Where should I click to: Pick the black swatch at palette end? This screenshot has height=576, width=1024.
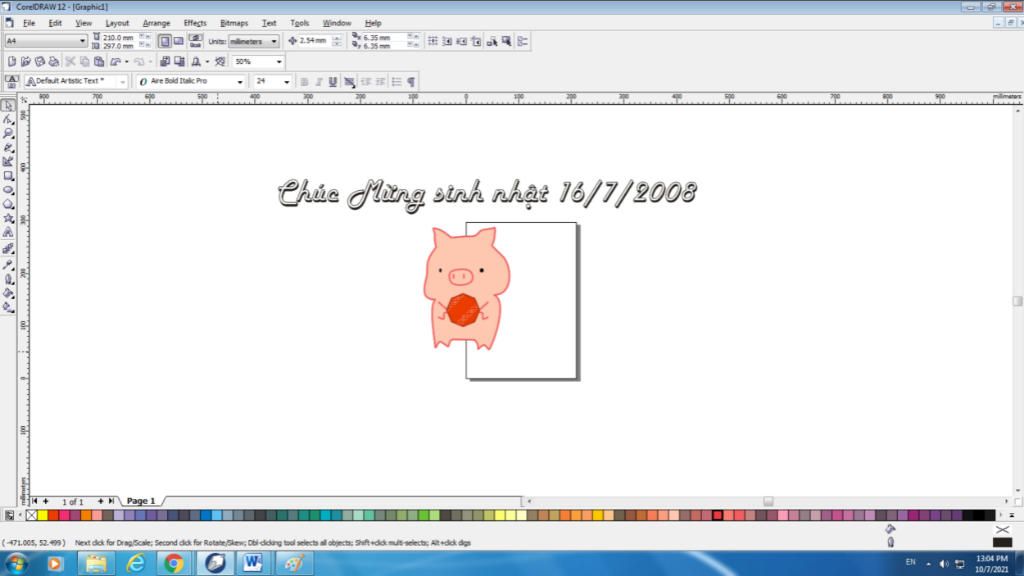point(989,516)
